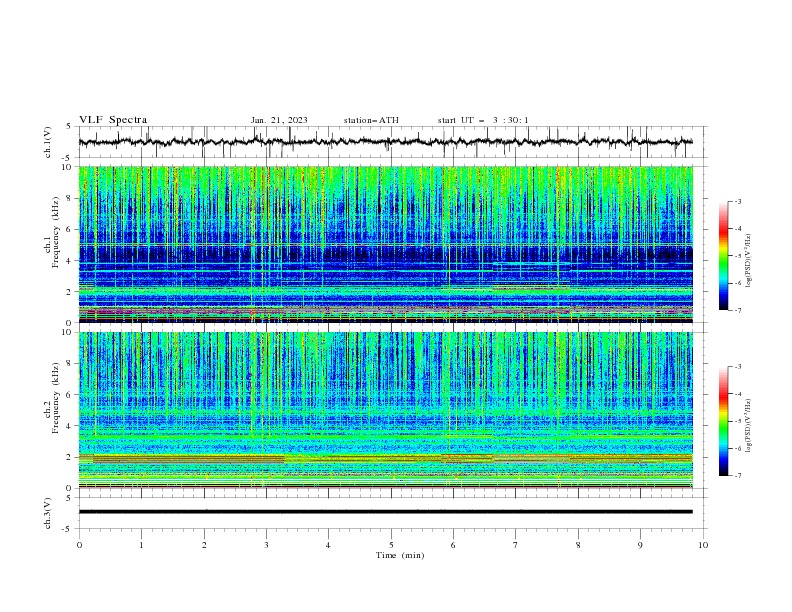Screen dimensions: 792x612
Task: Click the ch.2 spectrogram panel
Action: tap(385, 410)
